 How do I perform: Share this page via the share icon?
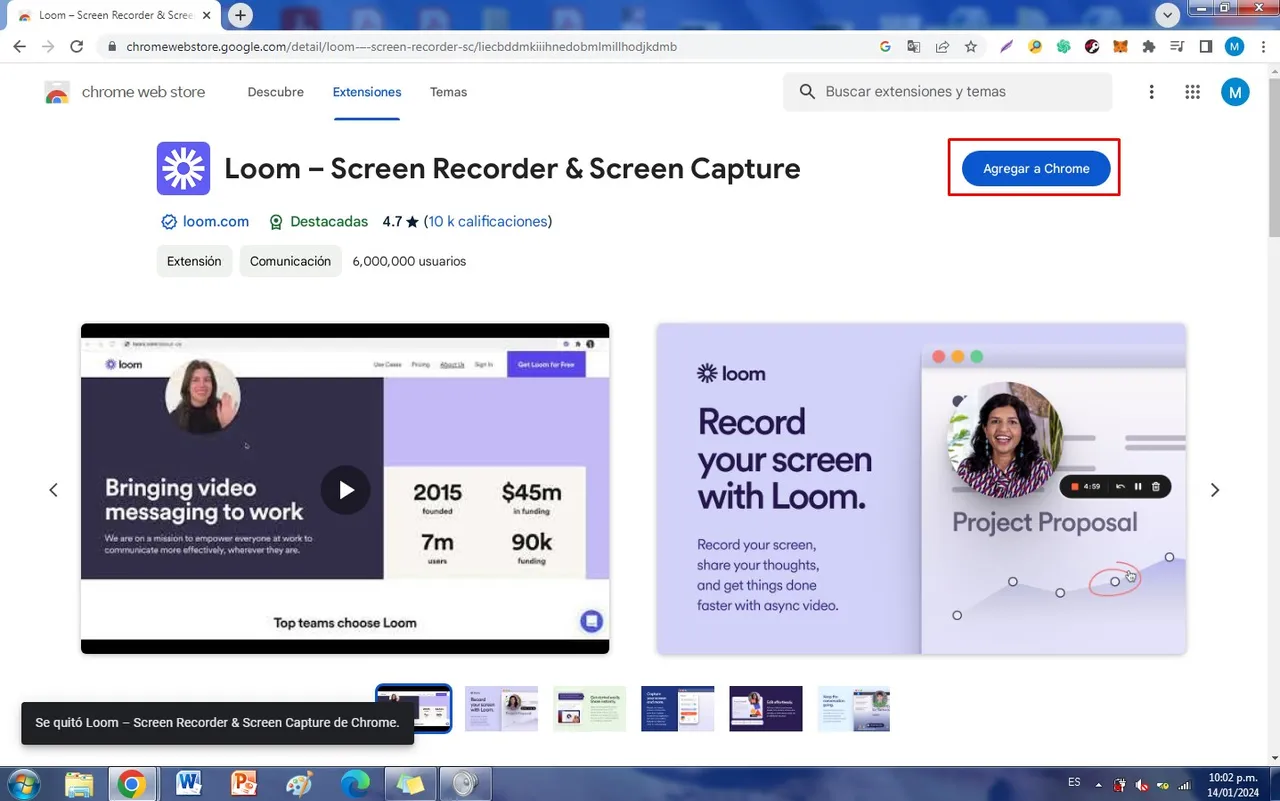[x=942, y=46]
